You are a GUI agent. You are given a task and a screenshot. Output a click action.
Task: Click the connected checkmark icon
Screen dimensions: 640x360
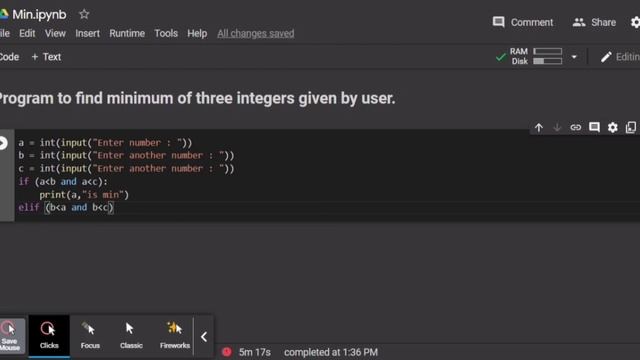coord(500,57)
